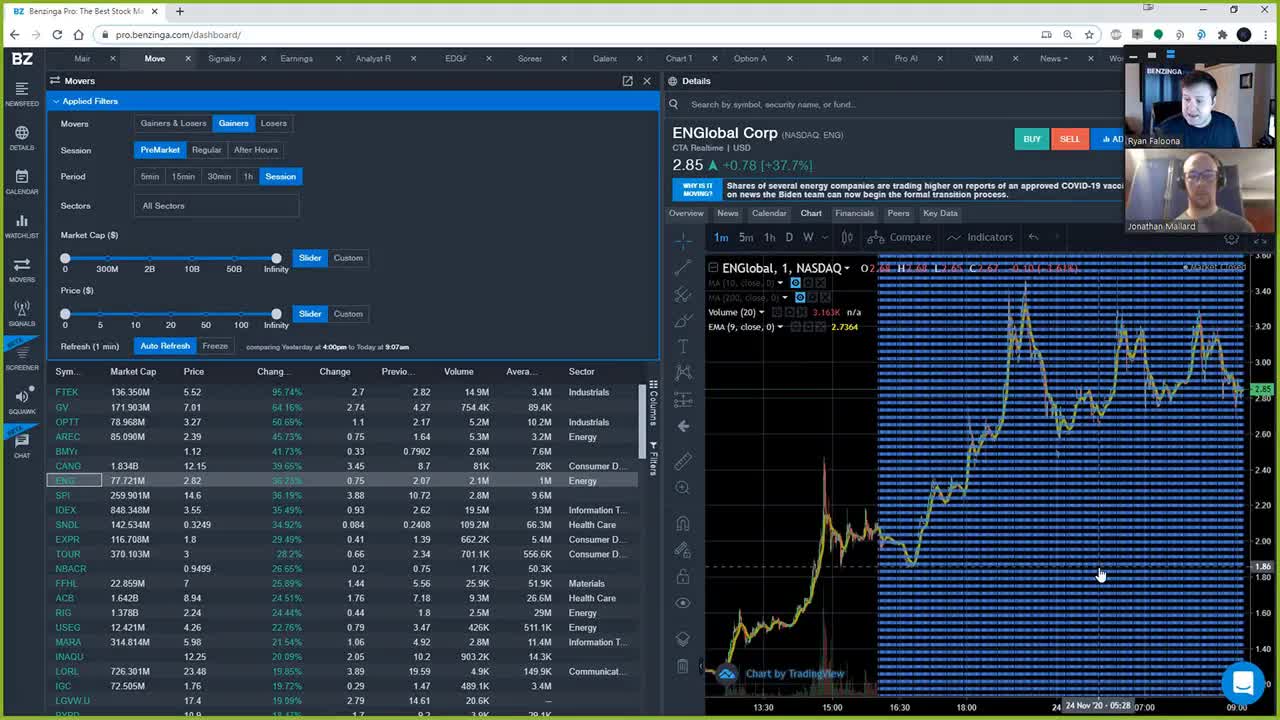Select After Hours session option
Screen dimensions: 1280x720
[x=255, y=150]
